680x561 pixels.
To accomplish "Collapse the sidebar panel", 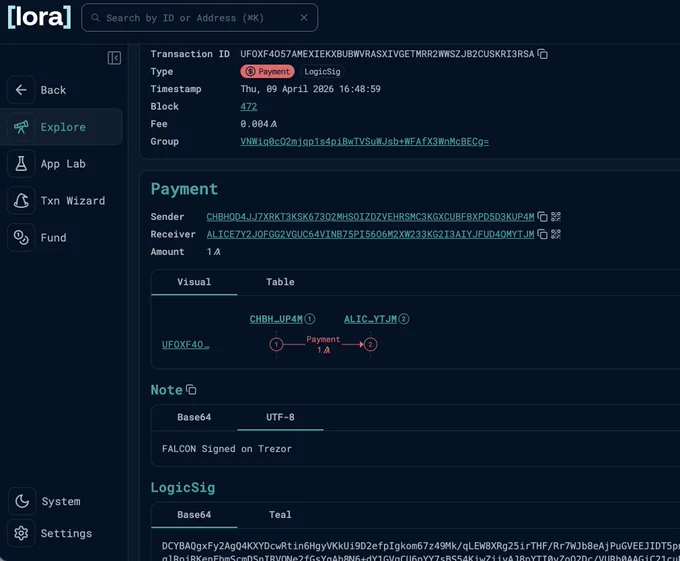I will [x=114, y=58].
